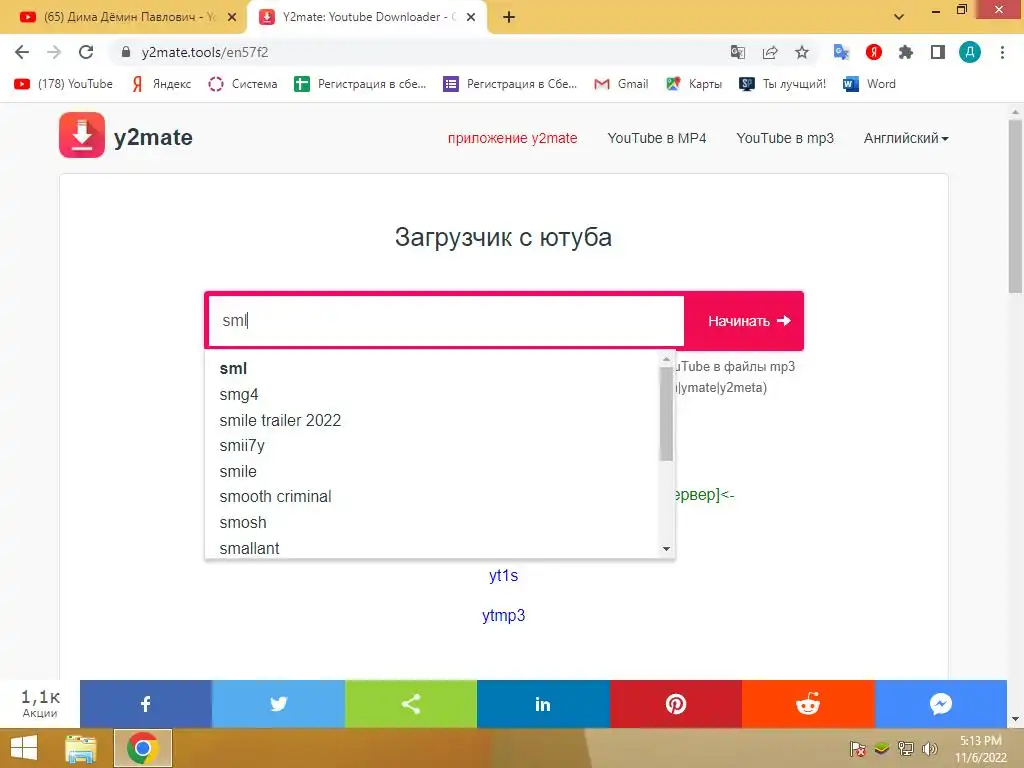Open a new browser tab
The width and height of the screenshot is (1024, 768).
[509, 18]
